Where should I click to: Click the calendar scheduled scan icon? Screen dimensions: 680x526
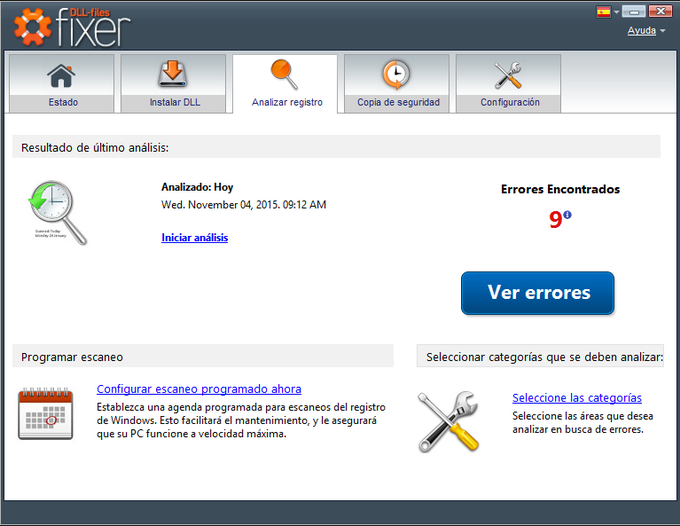(x=46, y=413)
